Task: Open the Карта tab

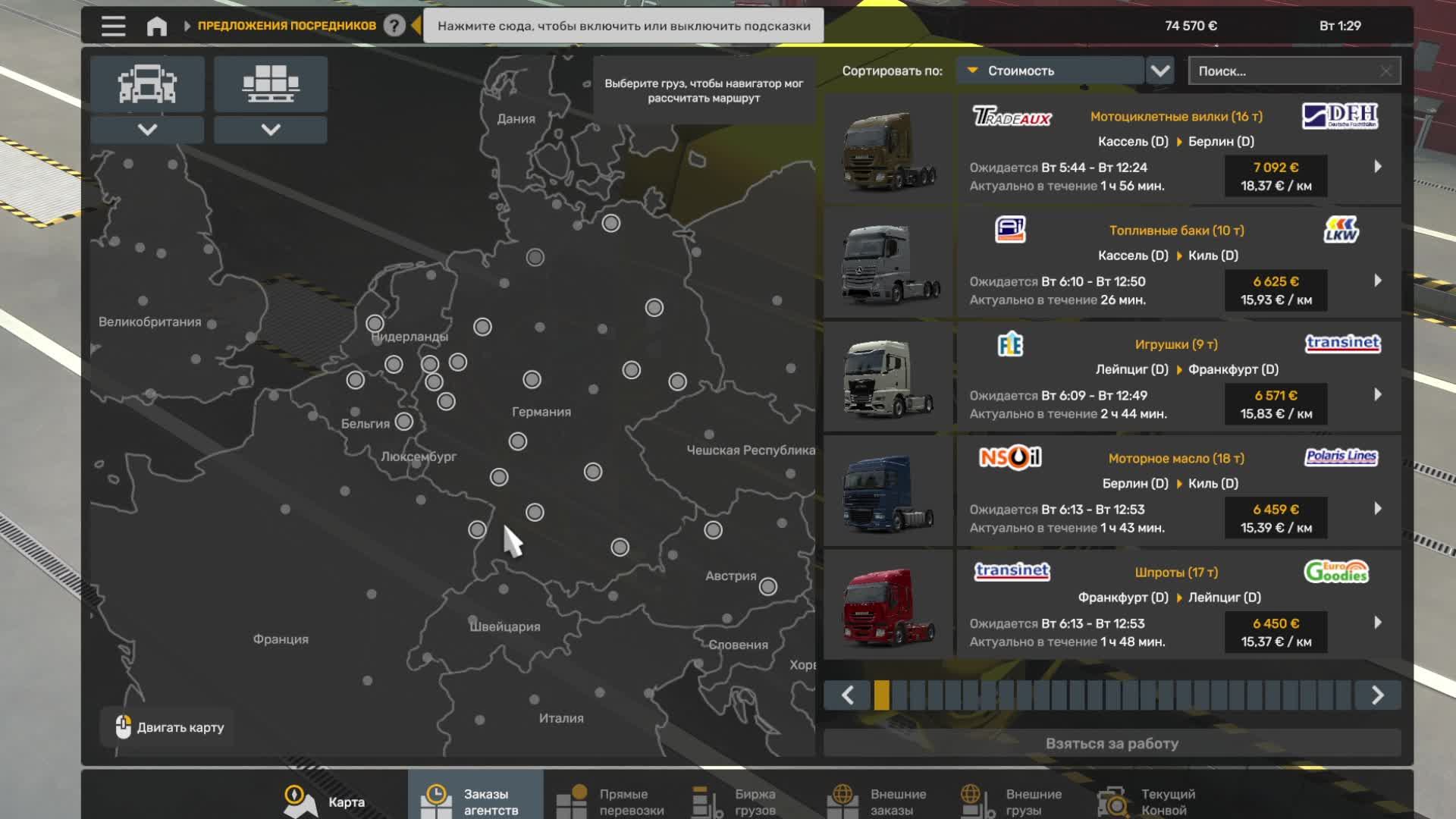Action: [x=325, y=801]
